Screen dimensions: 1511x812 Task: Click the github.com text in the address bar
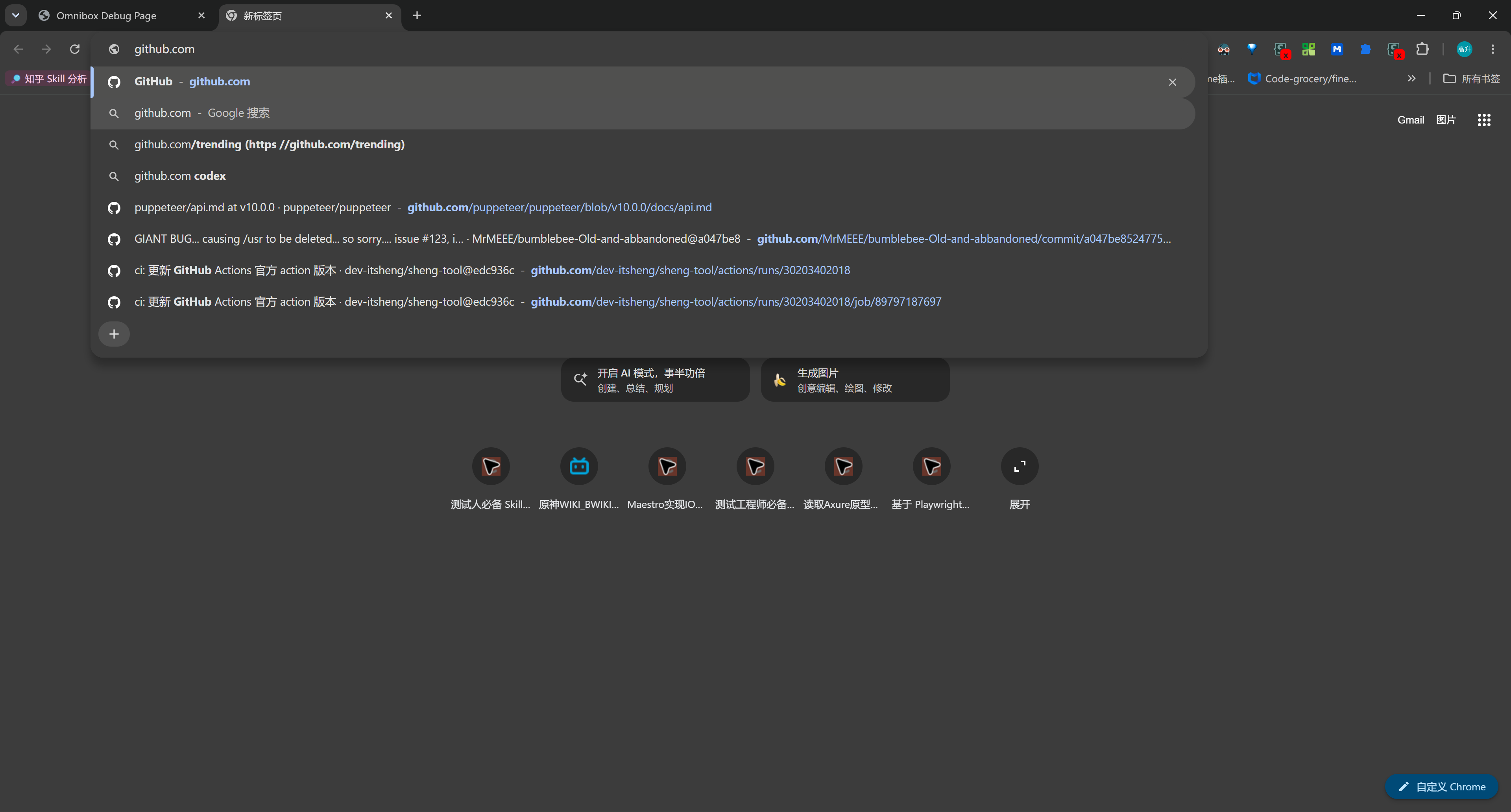(x=164, y=49)
